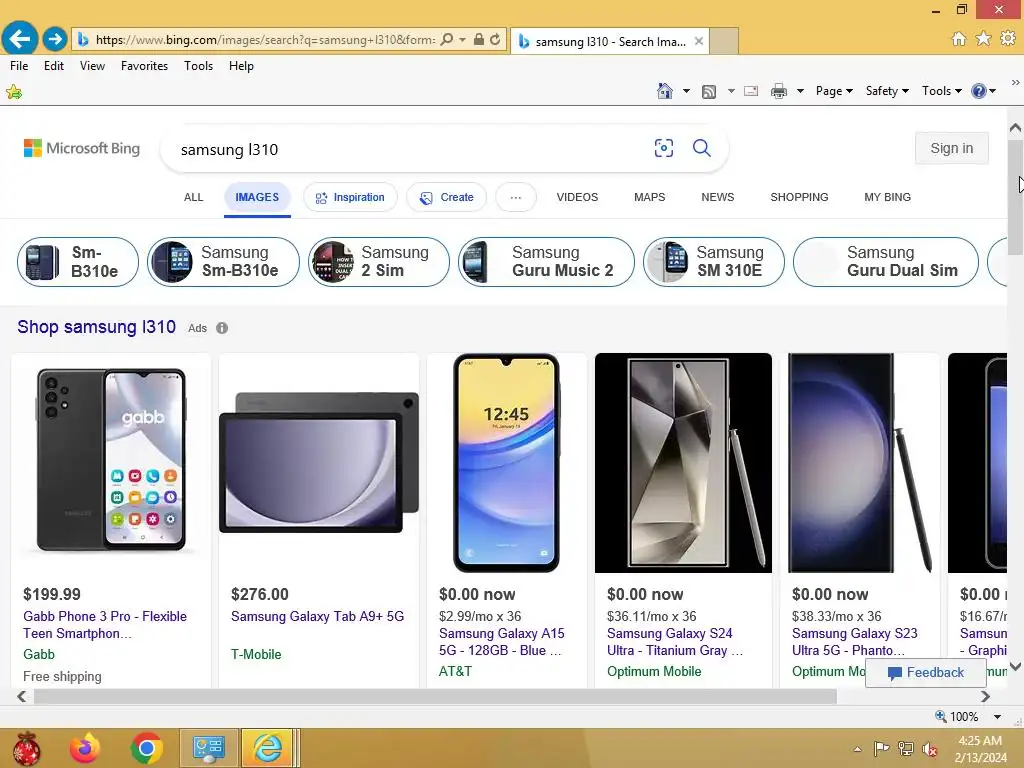Show hidden tray icons arrow
Image resolution: width=1024 pixels, height=768 pixels.
click(857, 749)
